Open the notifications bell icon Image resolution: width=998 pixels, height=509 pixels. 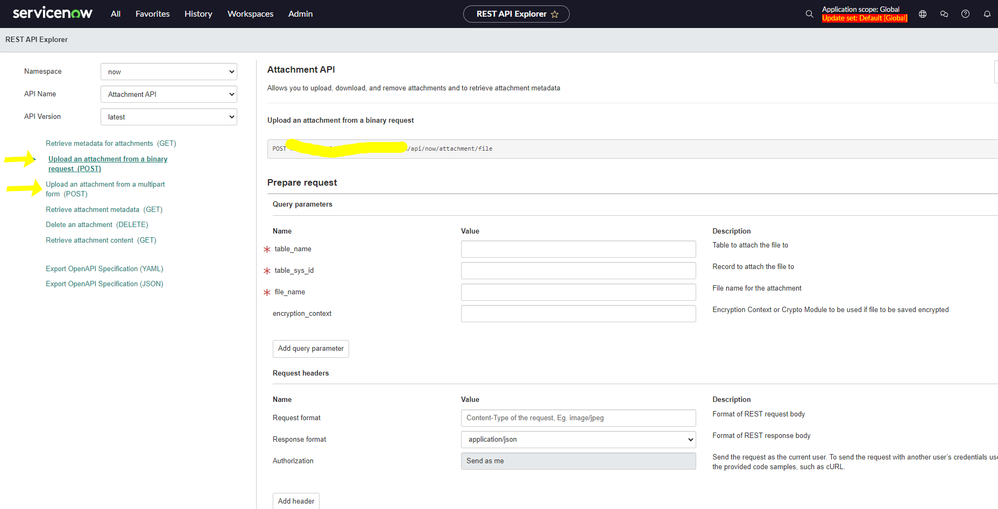(987, 14)
